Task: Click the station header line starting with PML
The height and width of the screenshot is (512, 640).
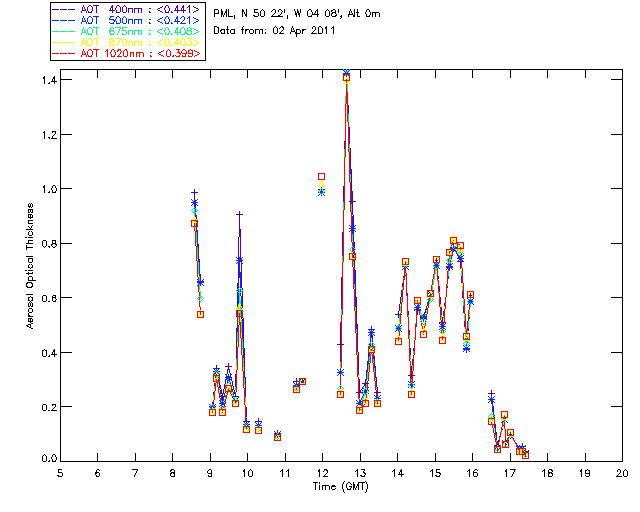Action: tap(297, 14)
